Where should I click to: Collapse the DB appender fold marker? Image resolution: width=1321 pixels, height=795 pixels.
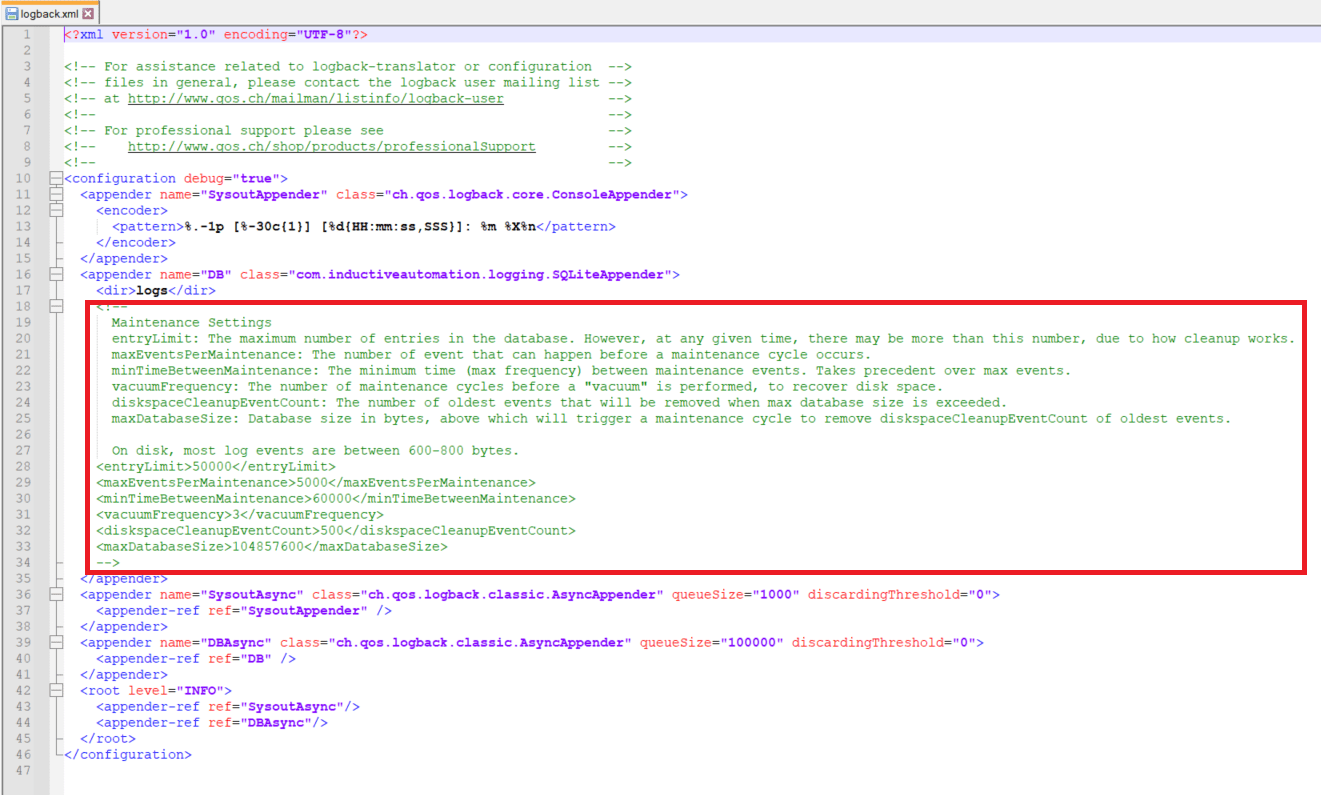click(56, 274)
